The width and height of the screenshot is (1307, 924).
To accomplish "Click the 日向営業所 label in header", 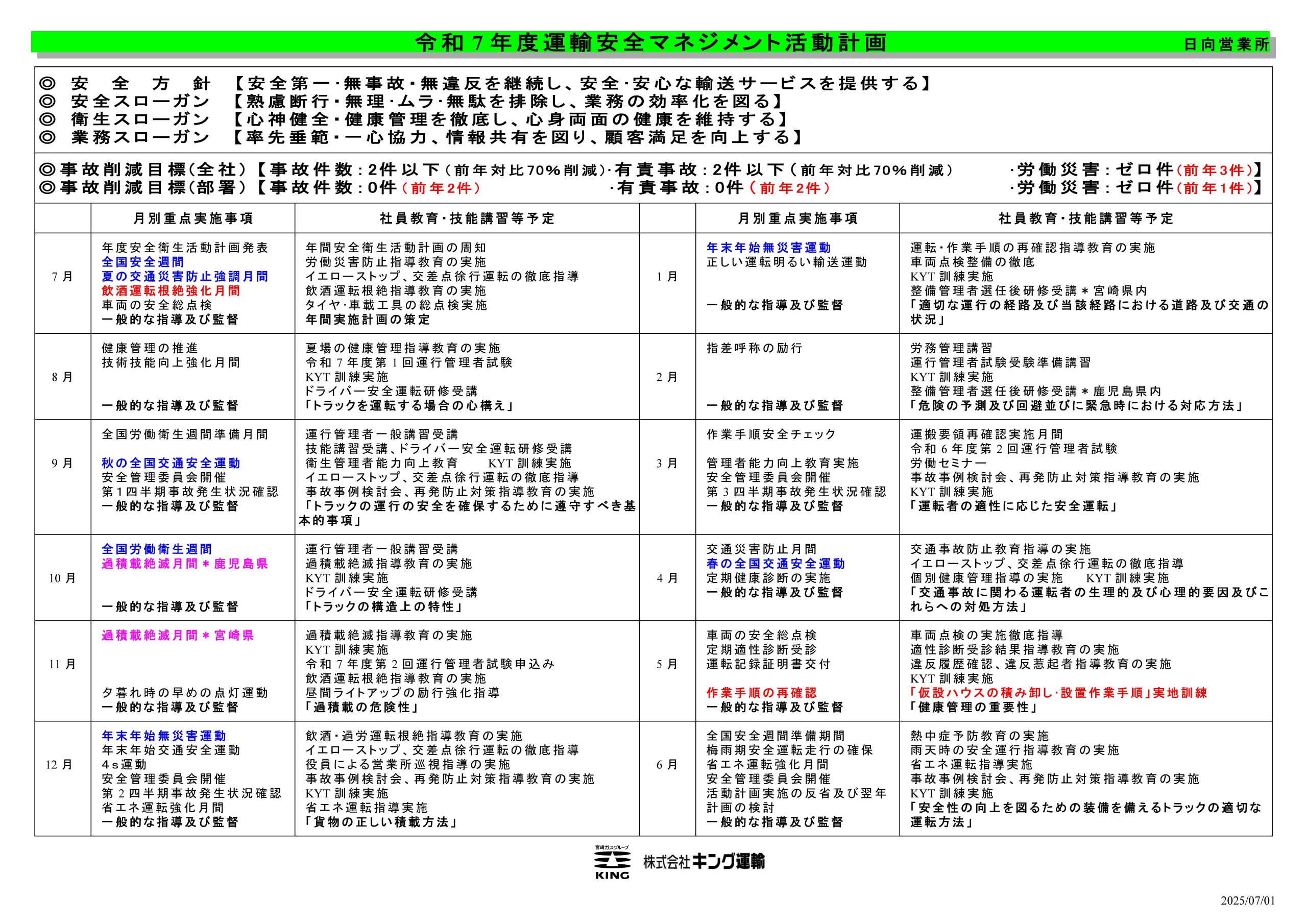I will [x=1227, y=44].
